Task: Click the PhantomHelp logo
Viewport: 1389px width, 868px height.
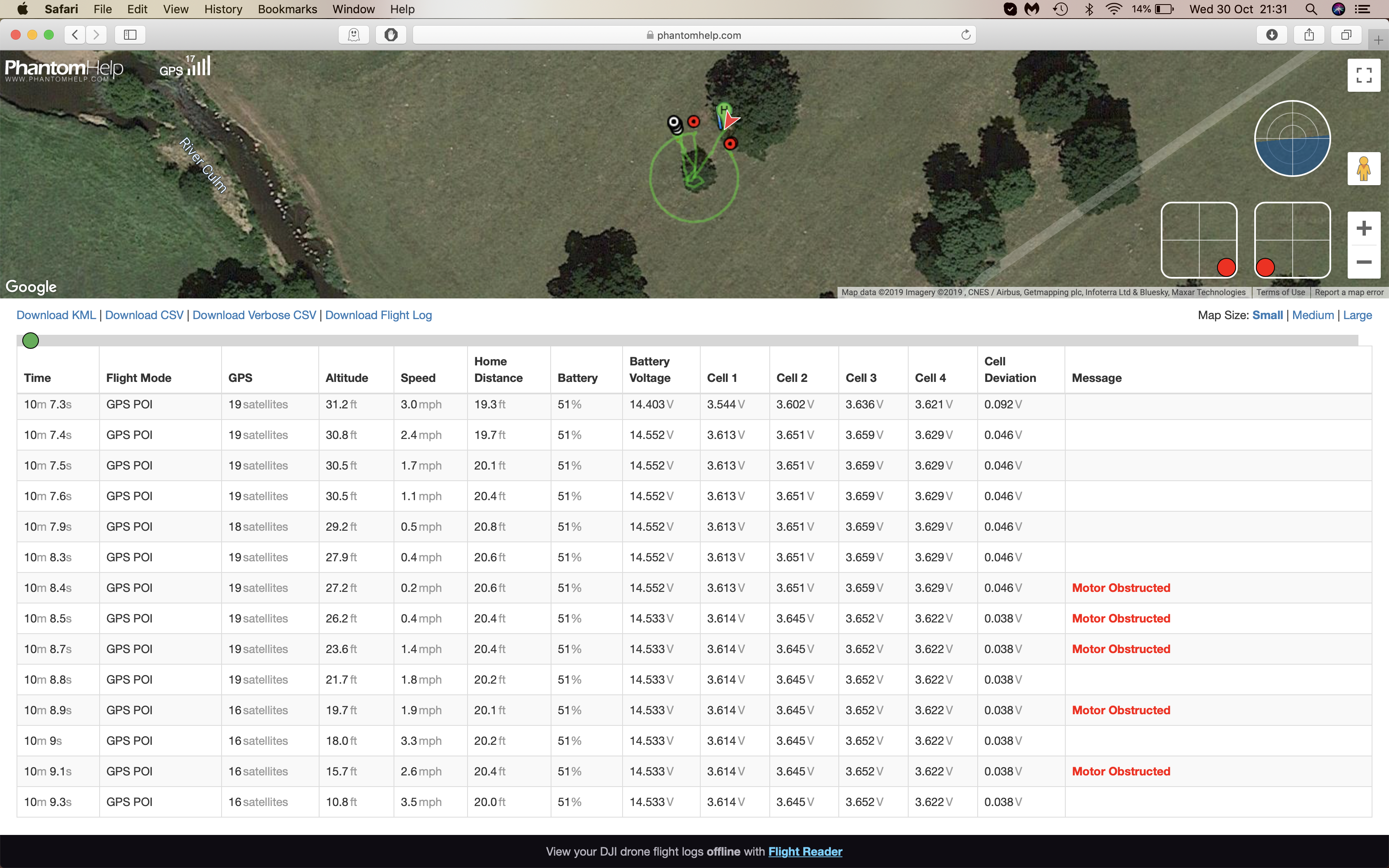Action: point(64,70)
